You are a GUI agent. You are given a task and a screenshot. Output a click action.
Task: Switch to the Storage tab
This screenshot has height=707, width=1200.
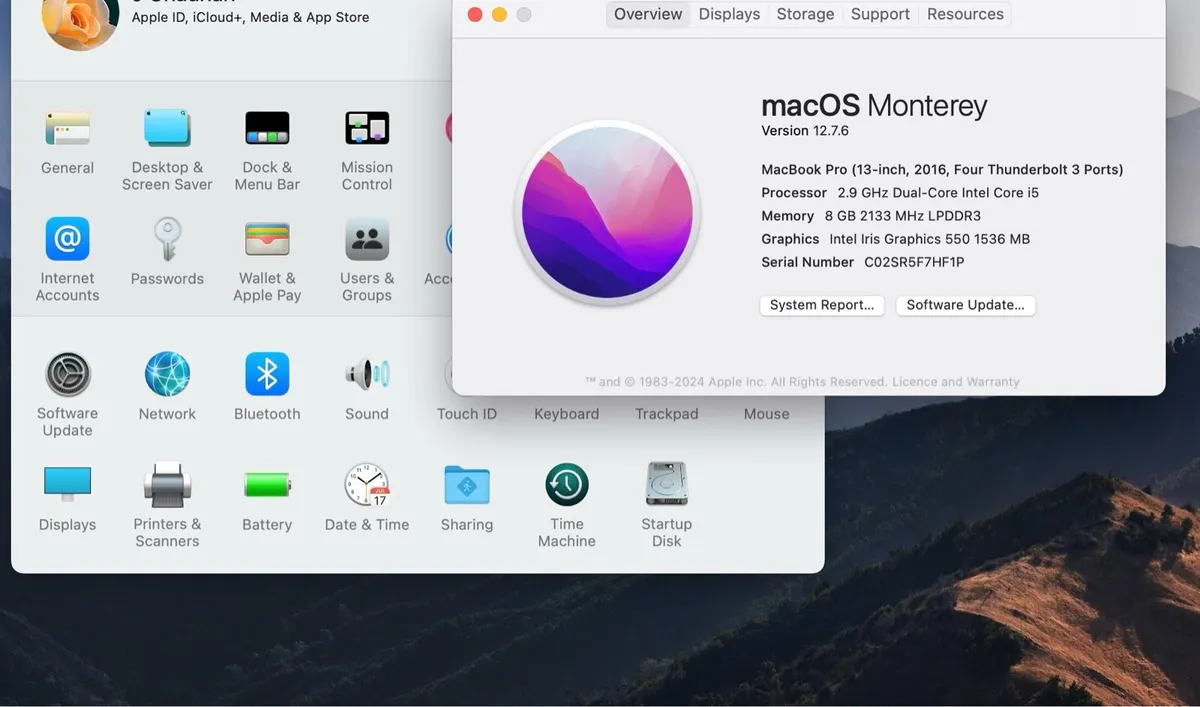coord(805,14)
